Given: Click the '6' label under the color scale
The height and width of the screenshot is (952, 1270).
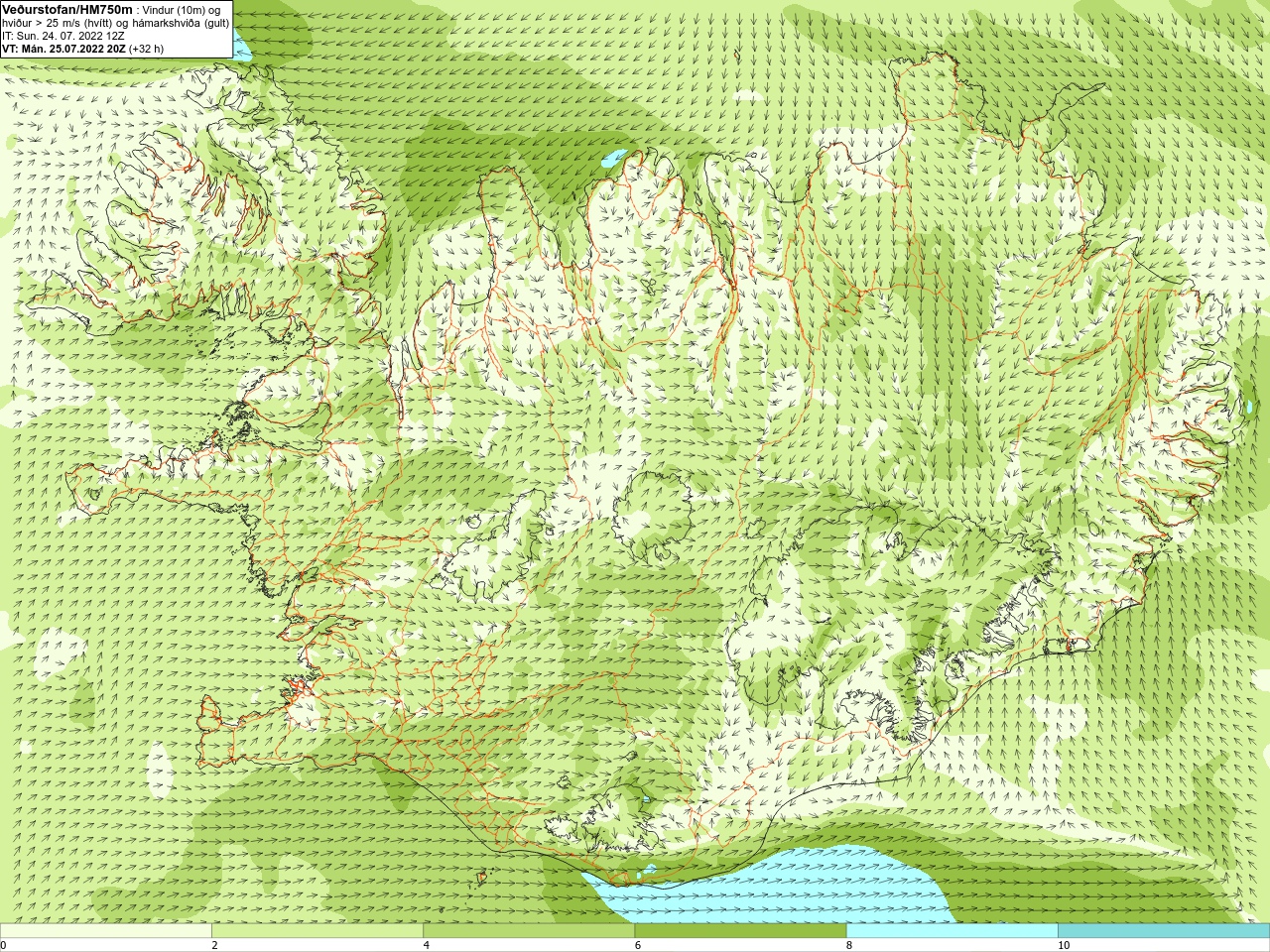Looking at the screenshot, I should [638, 945].
